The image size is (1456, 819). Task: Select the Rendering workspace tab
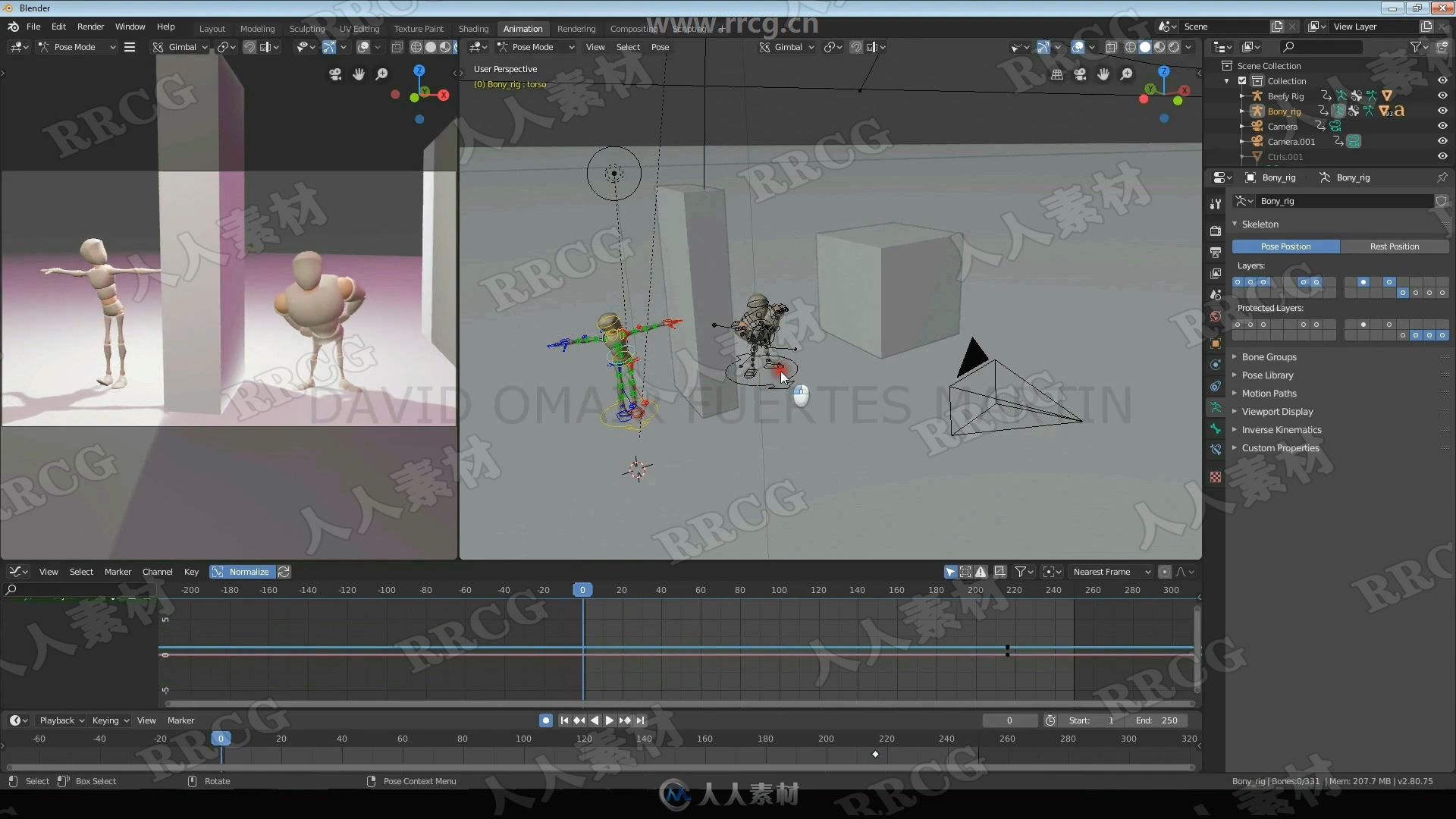click(576, 27)
